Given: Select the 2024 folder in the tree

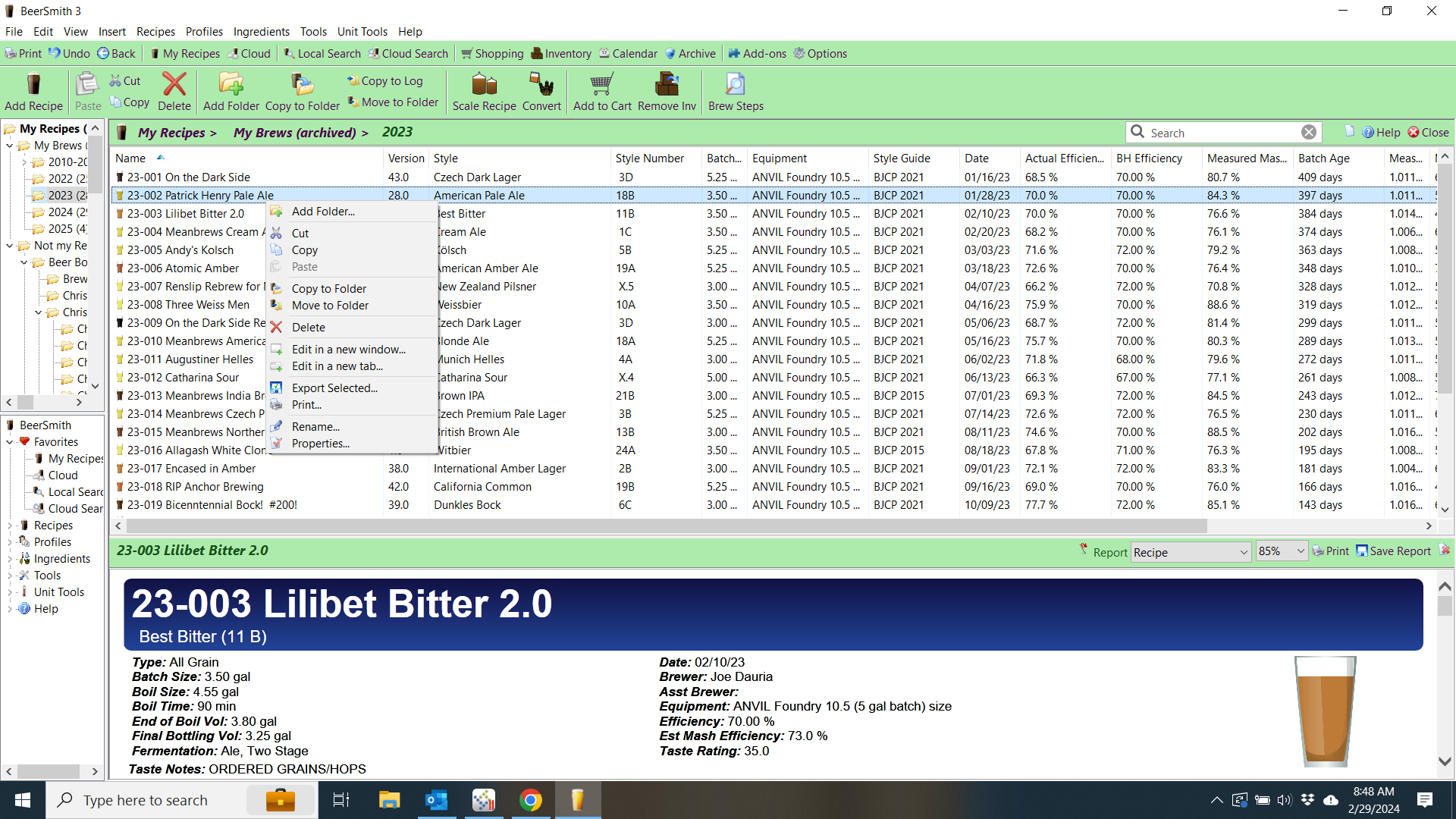Looking at the screenshot, I should point(61,212).
